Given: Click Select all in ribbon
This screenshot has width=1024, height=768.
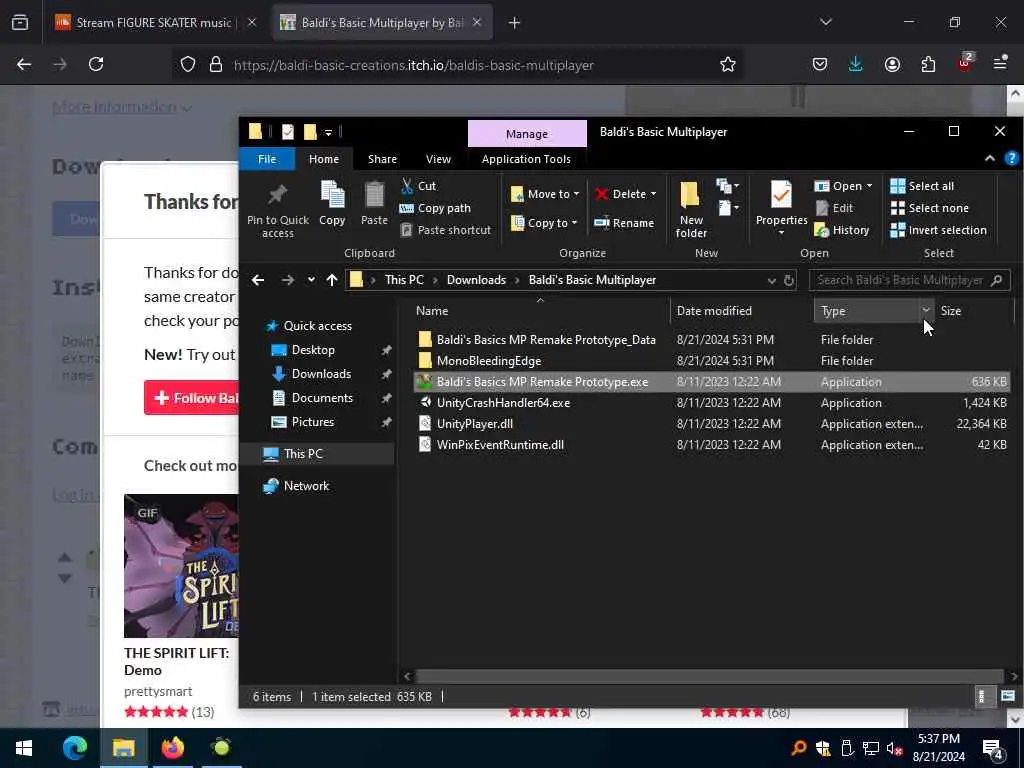Looking at the screenshot, I should [x=922, y=186].
